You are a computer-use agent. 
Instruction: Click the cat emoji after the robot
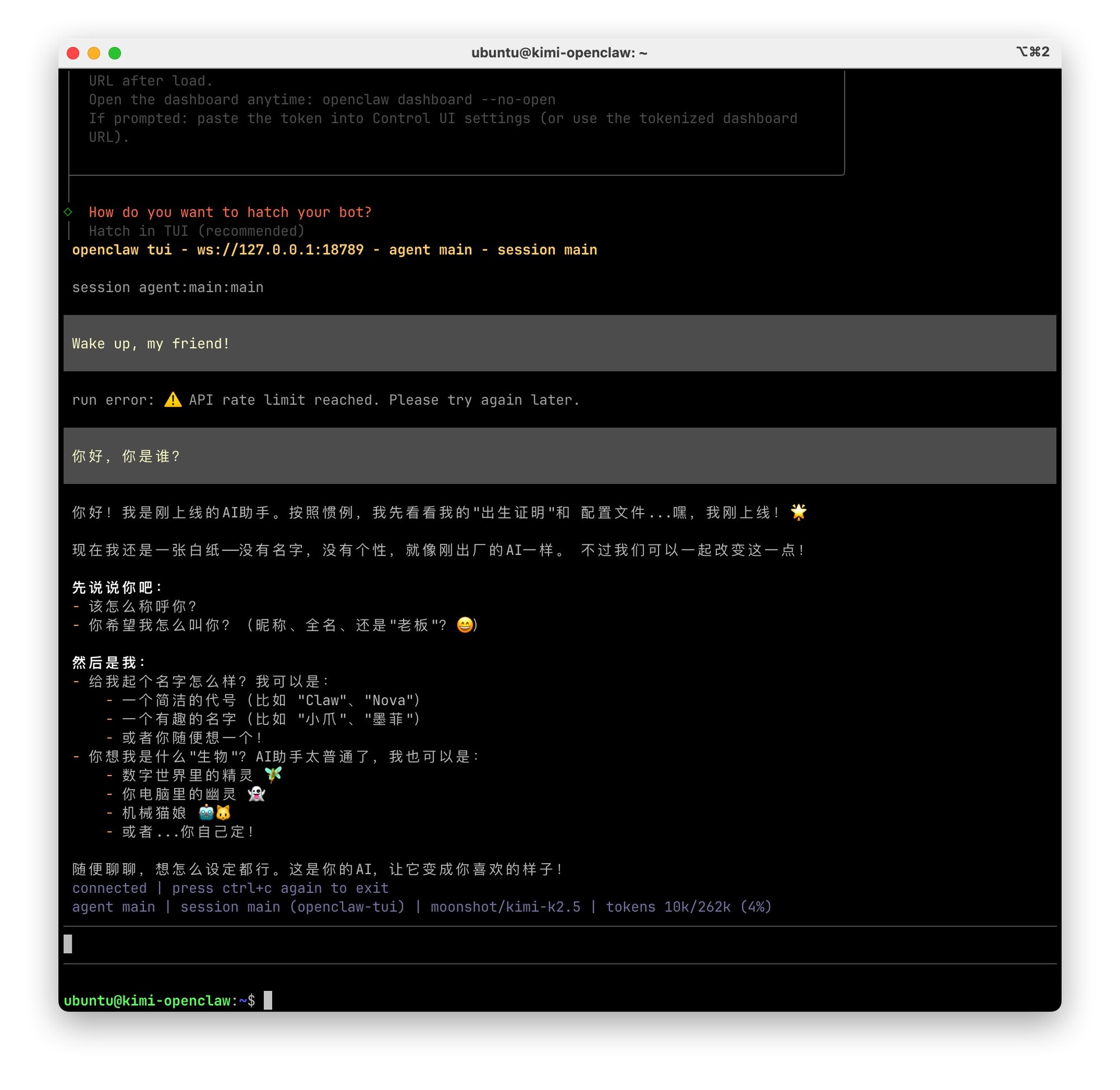223,813
